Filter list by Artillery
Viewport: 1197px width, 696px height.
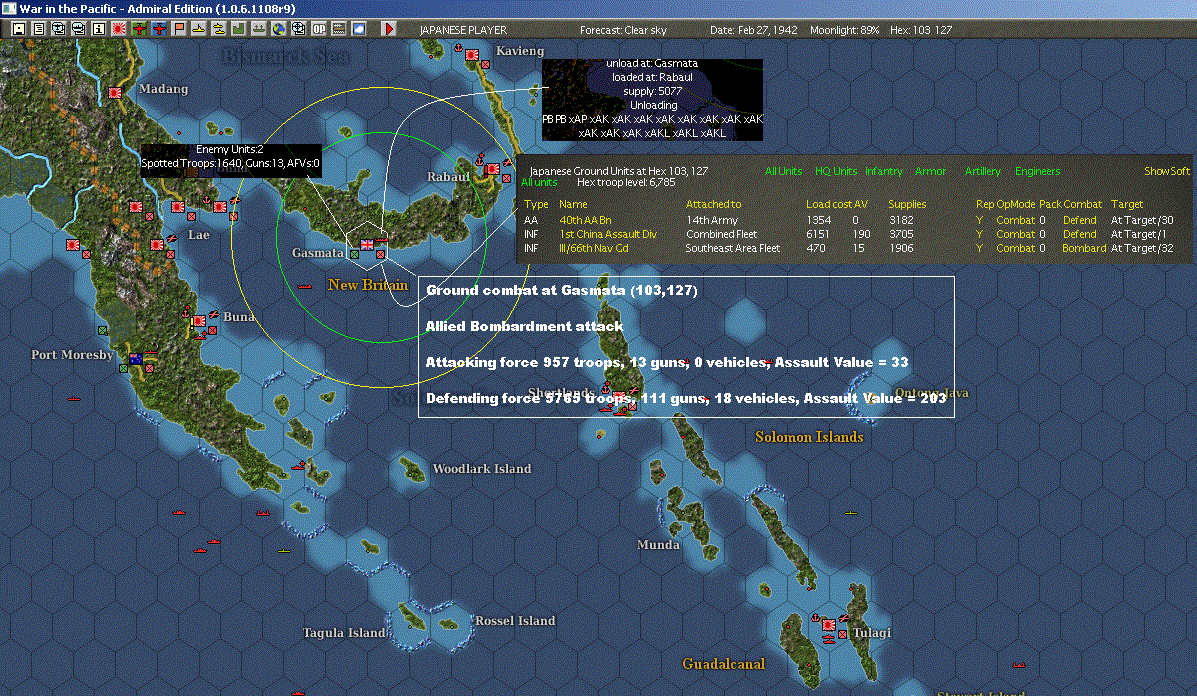coord(982,171)
